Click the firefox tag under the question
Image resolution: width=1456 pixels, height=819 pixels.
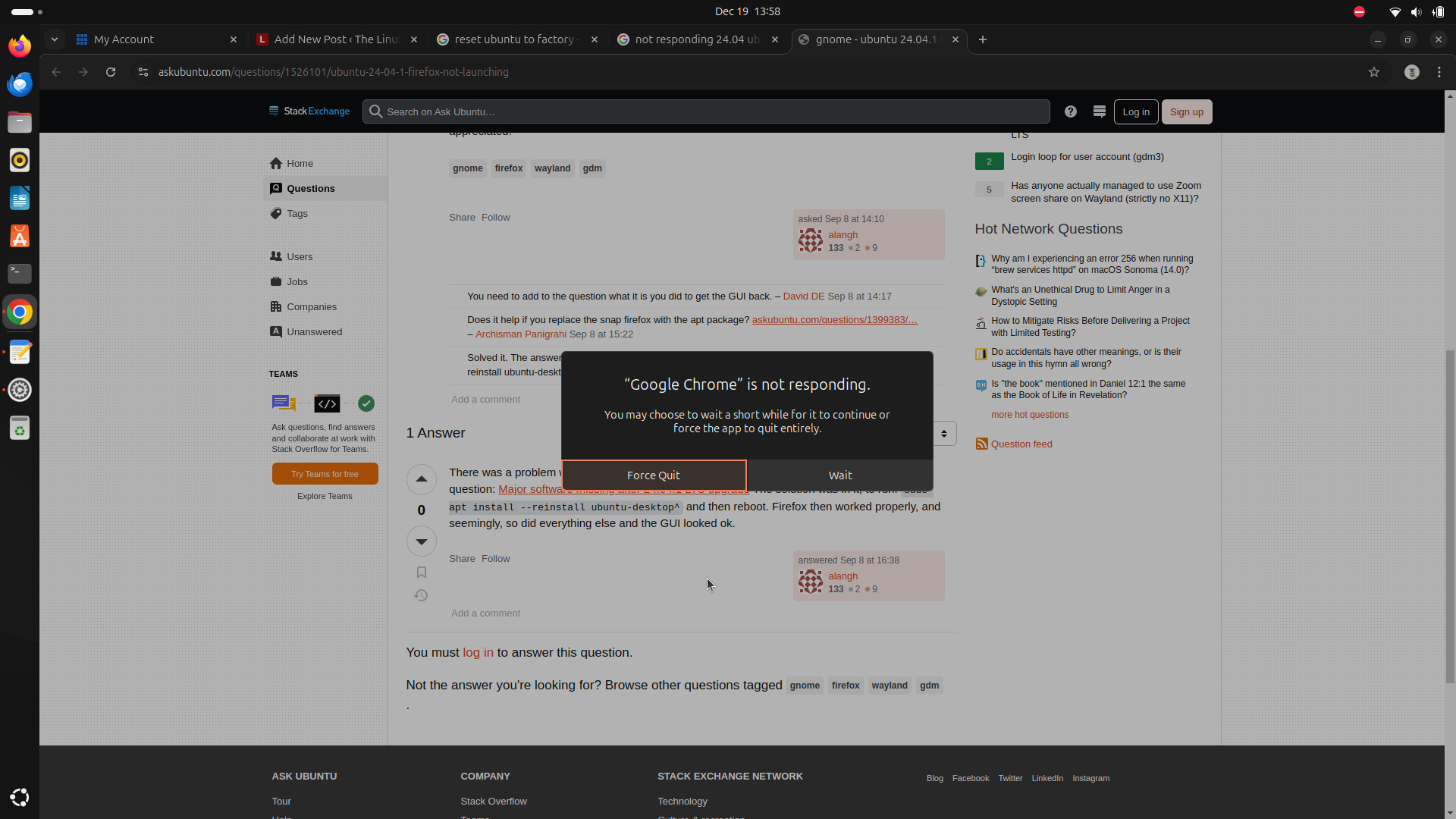click(509, 168)
